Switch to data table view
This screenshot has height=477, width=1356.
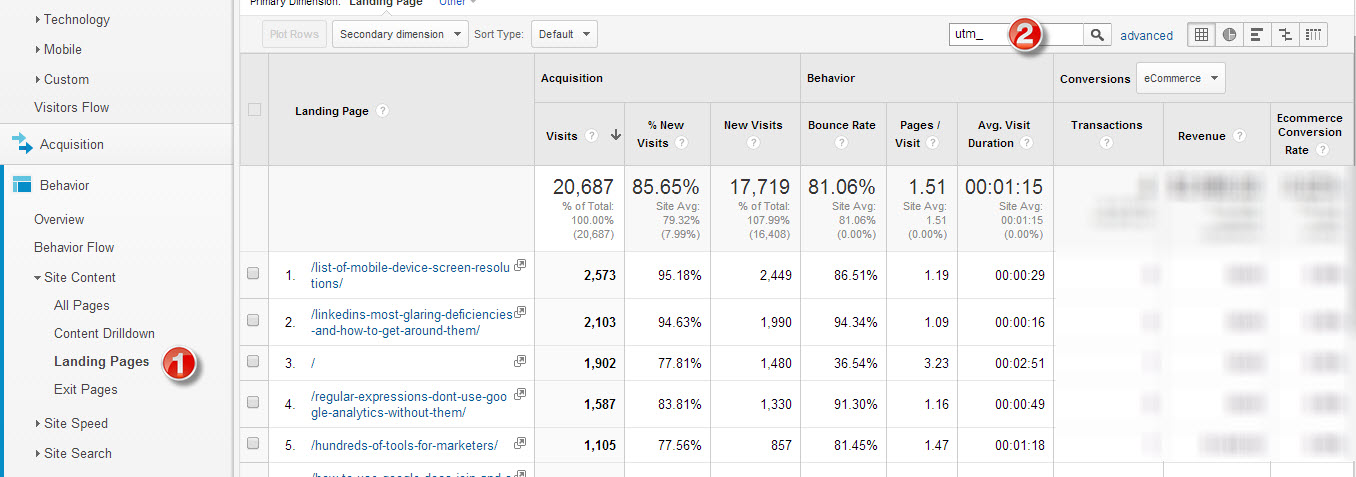(1201, 35)
